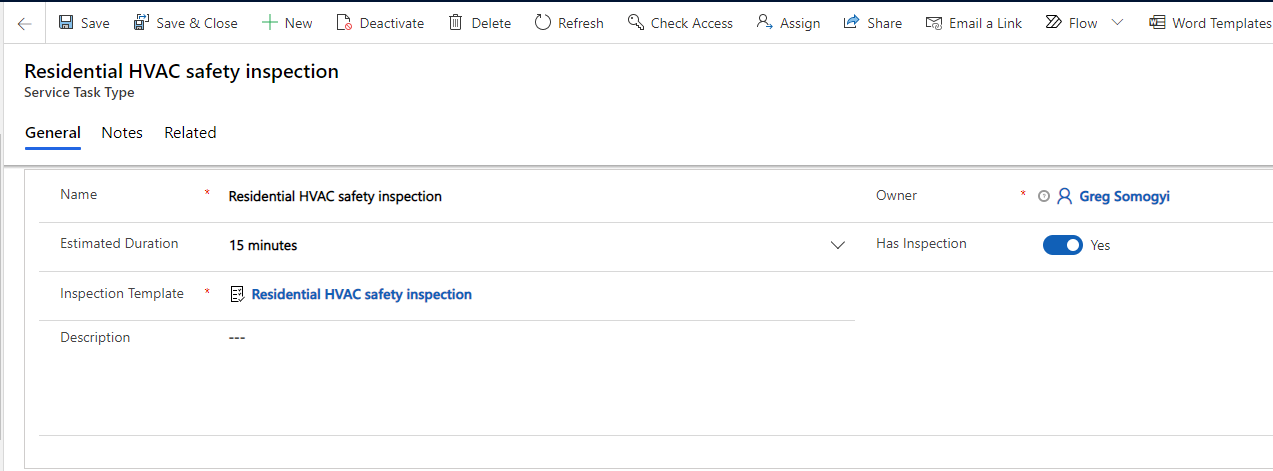Share this record
Viewport: 1273px width, 471px height.
(872, 23)
